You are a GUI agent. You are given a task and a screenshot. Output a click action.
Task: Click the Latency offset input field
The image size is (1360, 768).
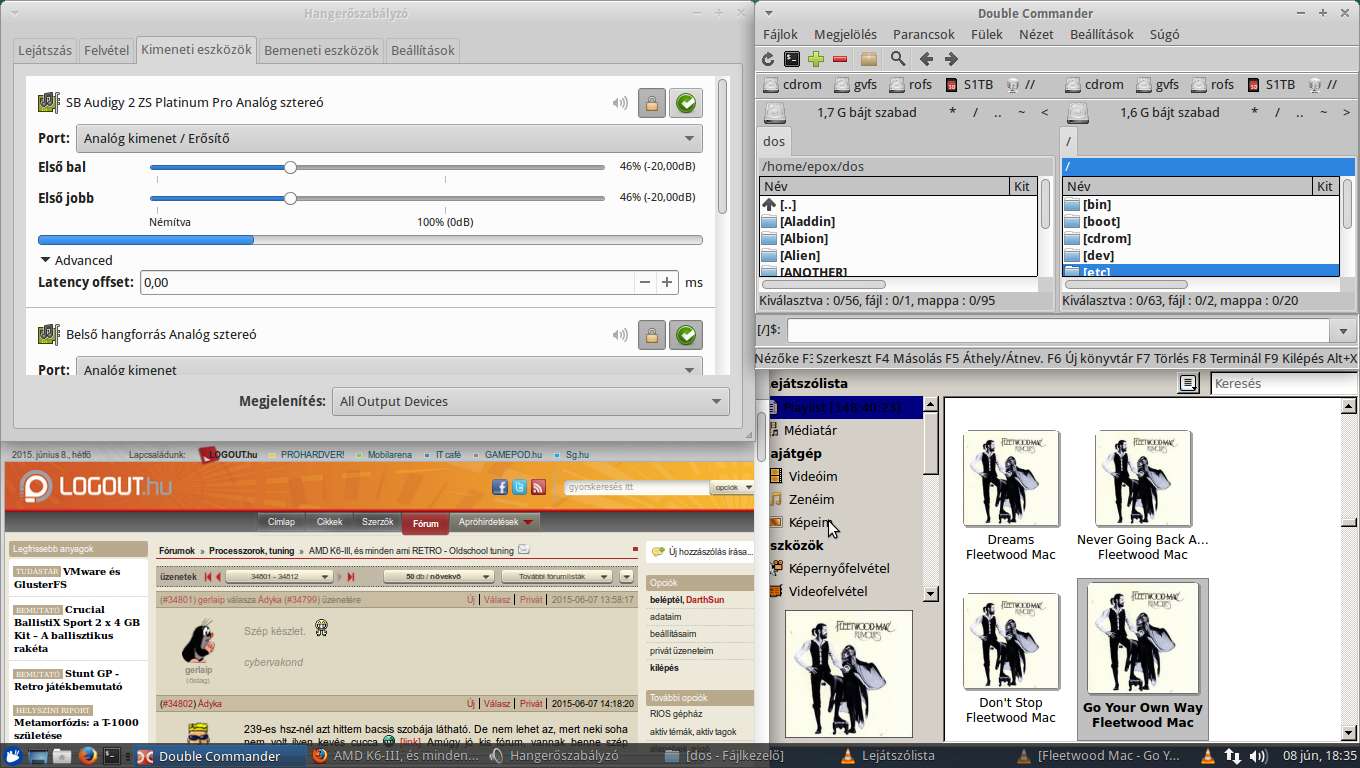[x=388, y=282]
